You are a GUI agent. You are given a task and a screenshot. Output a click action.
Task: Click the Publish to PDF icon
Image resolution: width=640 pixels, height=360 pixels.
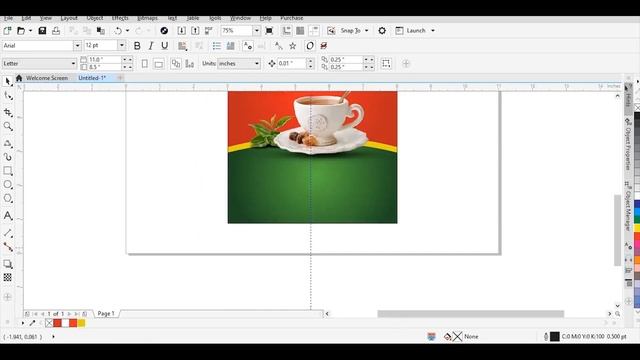tap(209, 31)
